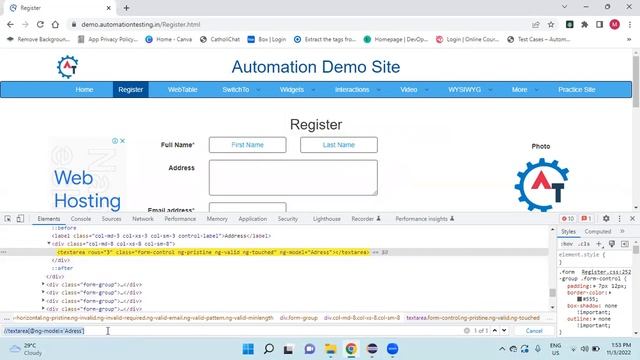Viewport: 640px width, 360px height.
Task: Open the Computed styles tab
Action: click(598, 231)
